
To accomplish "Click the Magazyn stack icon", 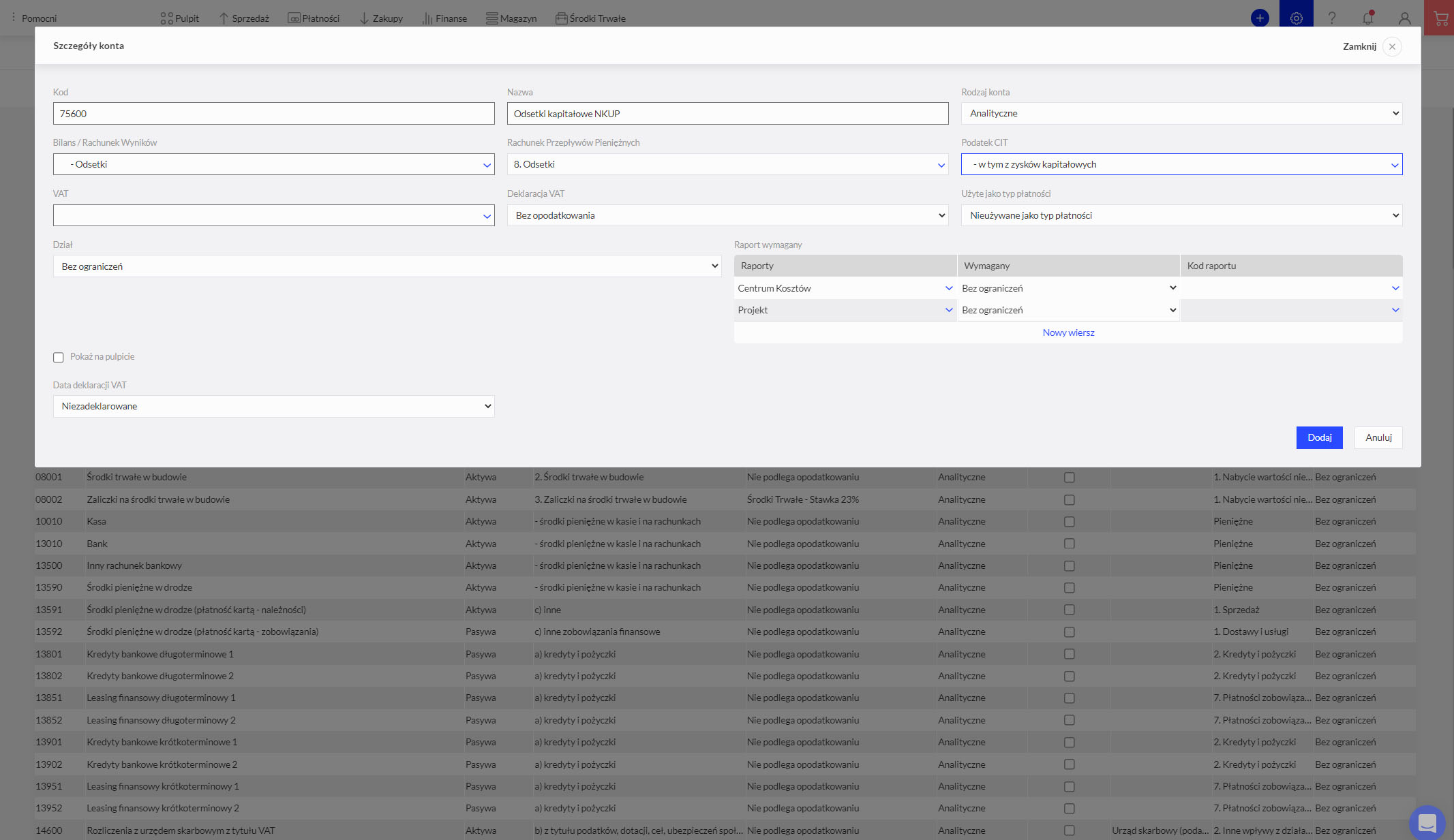I will 491,18.
